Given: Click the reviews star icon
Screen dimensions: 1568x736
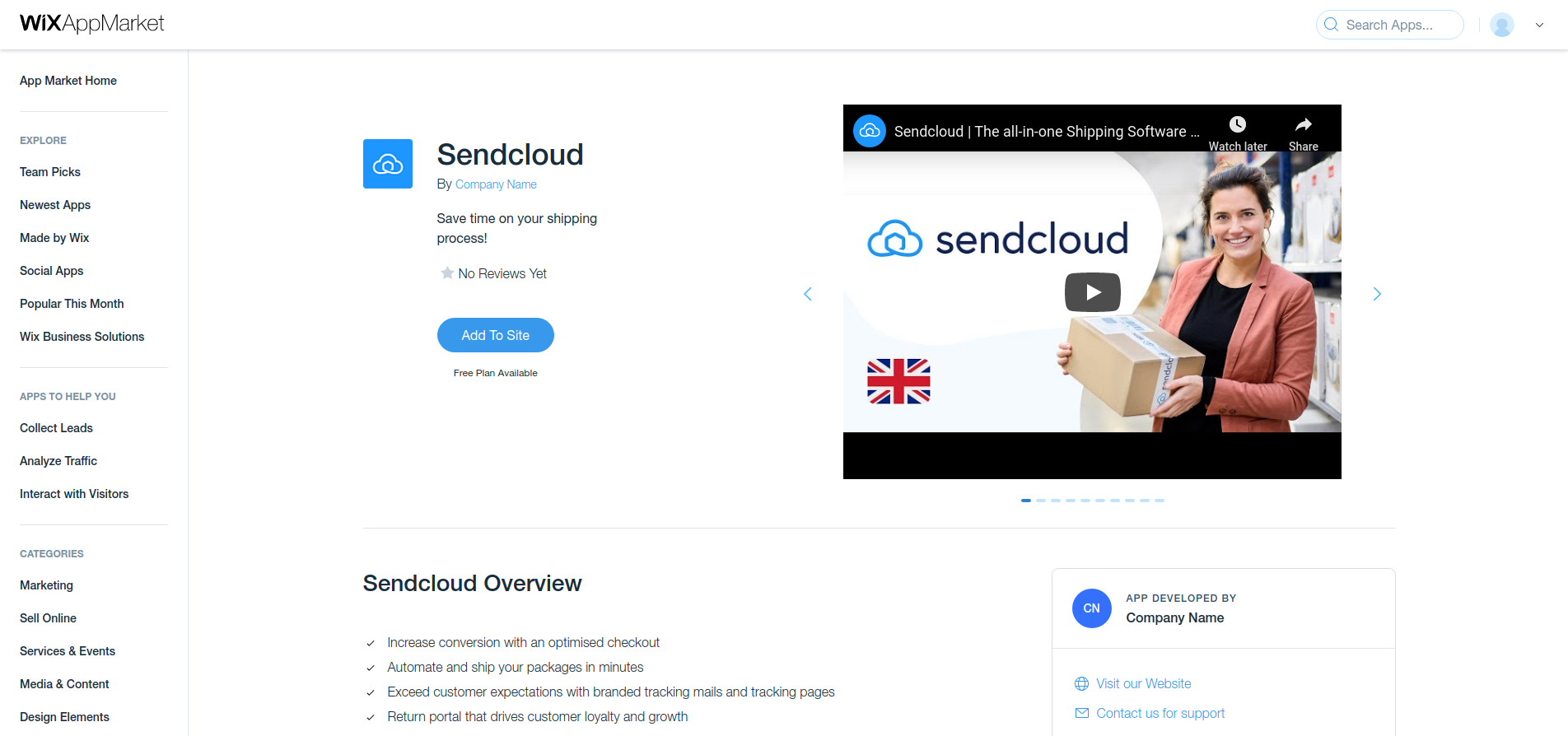Looking at the screenshot, I should pos(447,273).
